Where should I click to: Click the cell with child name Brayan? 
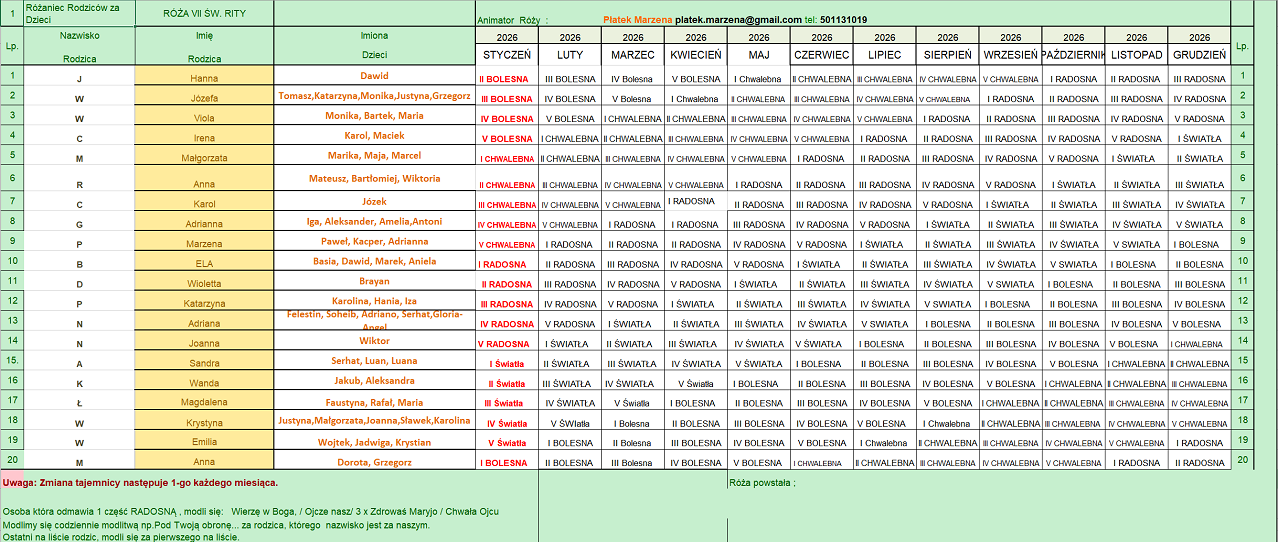374,281
